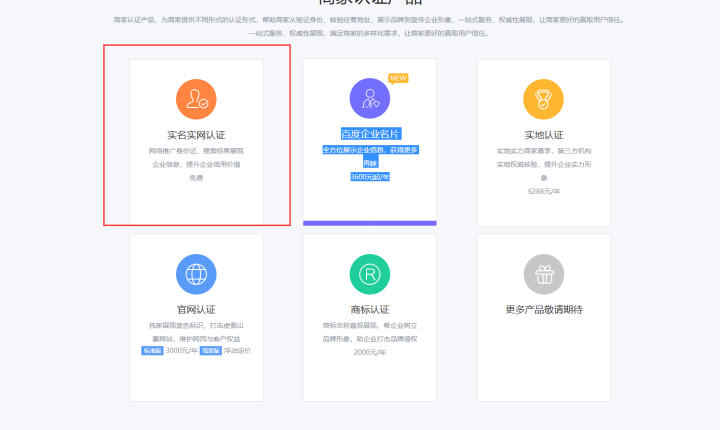Click intro paragraph beginning 商家认证产品
720x430 pixels.
369,27
